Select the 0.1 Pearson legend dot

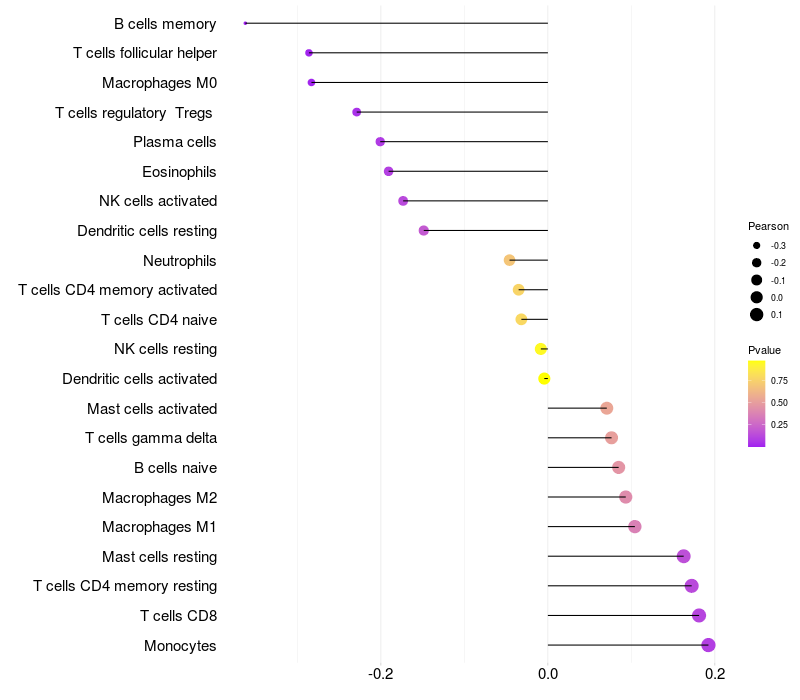point(757,315)
